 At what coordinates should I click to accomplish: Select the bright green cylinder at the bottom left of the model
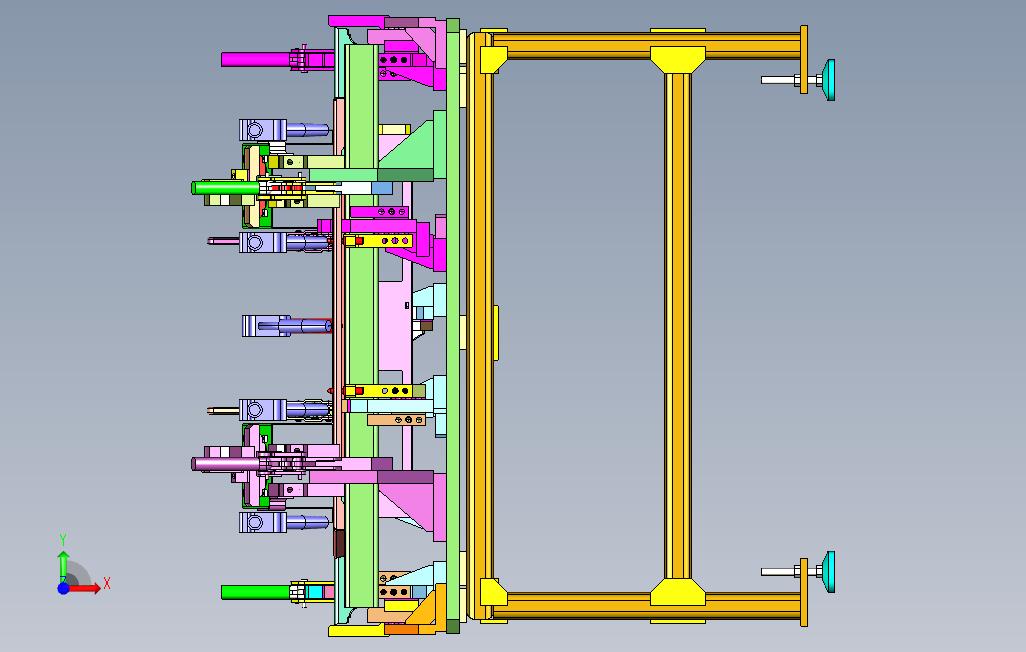[255, 592]
